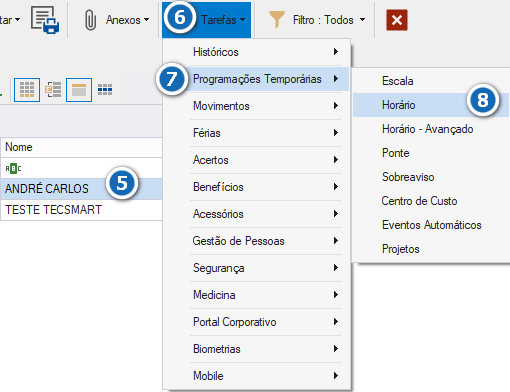Click the ABC filter icon under Nome
The width and height of the screenshot is (510, 392).
(13, 168)
